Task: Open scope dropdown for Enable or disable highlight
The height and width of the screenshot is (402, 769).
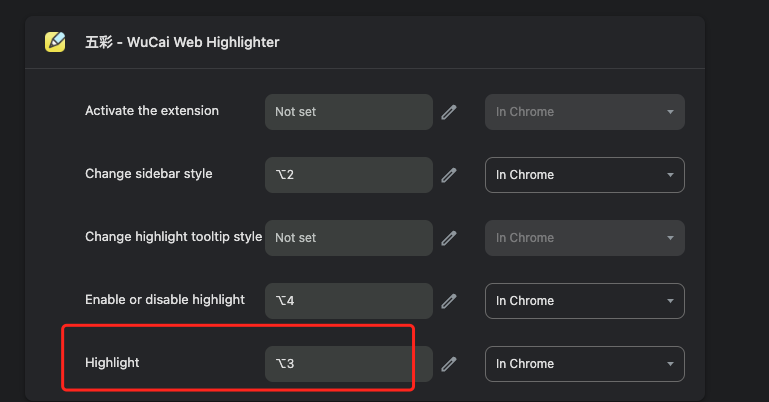Action: pyautogui.click(x=585, y=301)
